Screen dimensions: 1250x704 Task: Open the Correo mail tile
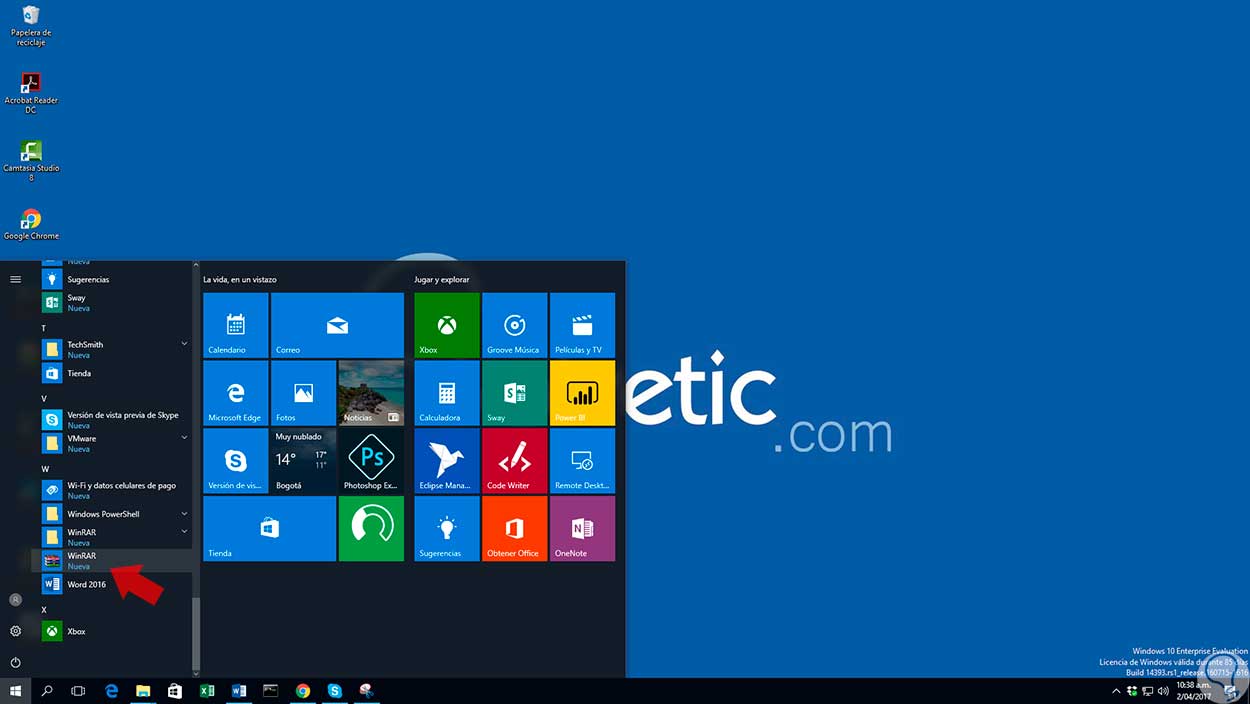337,325
